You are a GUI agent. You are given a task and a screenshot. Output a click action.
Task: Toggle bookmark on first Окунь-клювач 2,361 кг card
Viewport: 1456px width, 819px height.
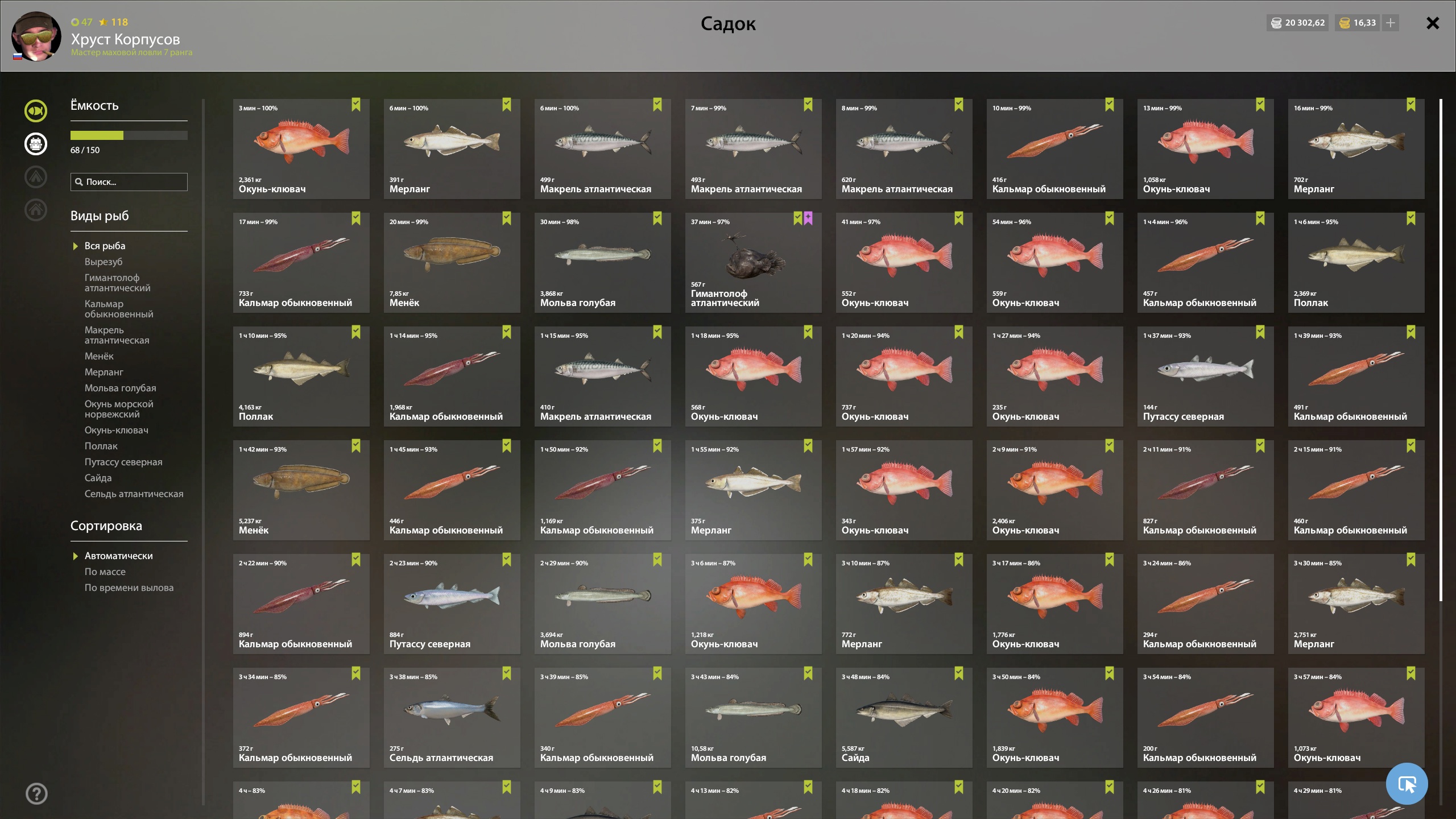(x=356, y=105)
